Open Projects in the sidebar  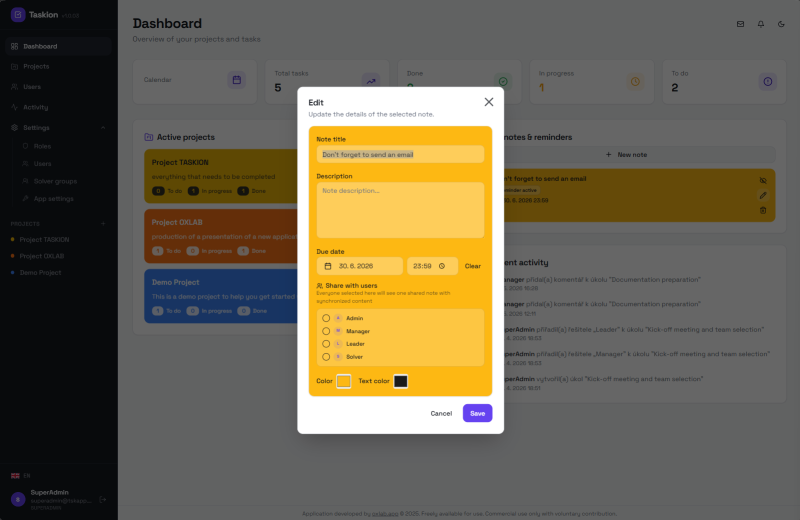tap(59, 66)
